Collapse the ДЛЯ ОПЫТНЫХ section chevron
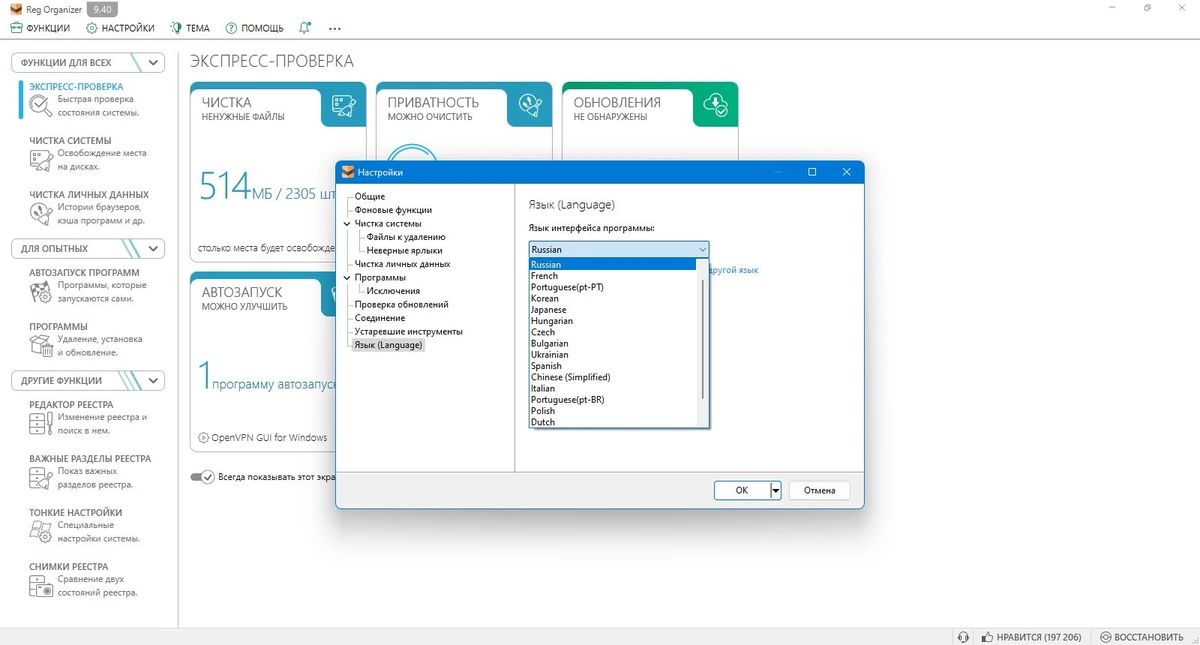Viewport: 1200px width, 645px height. click(x=153, y=248)
